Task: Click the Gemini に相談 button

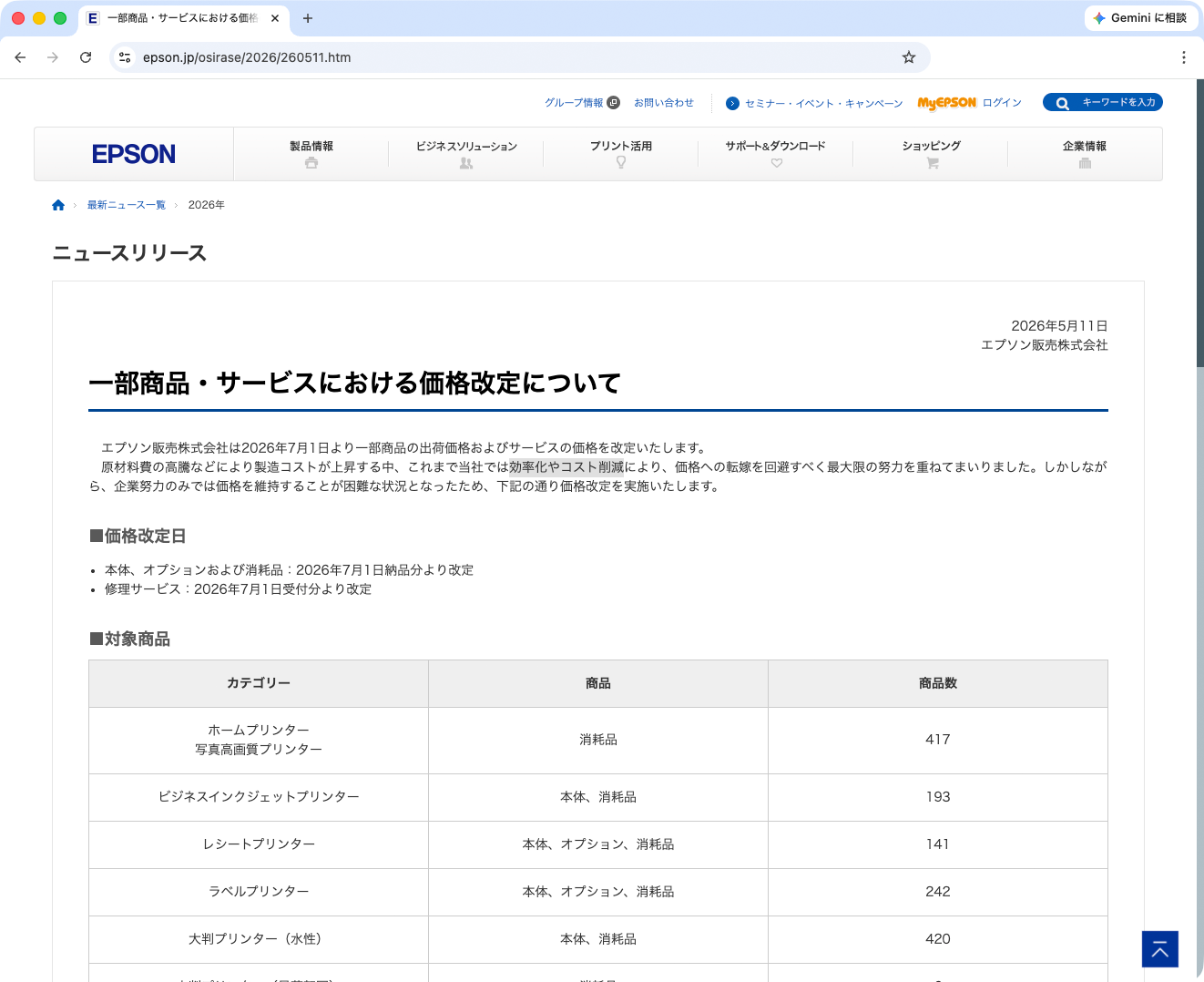Action: click(x=1141, y=18)
